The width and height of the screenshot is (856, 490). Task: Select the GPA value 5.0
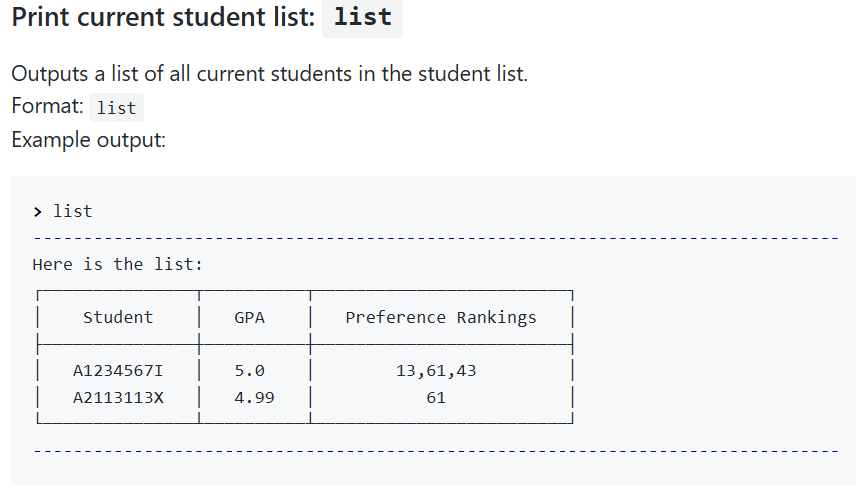tap(249, 370)
